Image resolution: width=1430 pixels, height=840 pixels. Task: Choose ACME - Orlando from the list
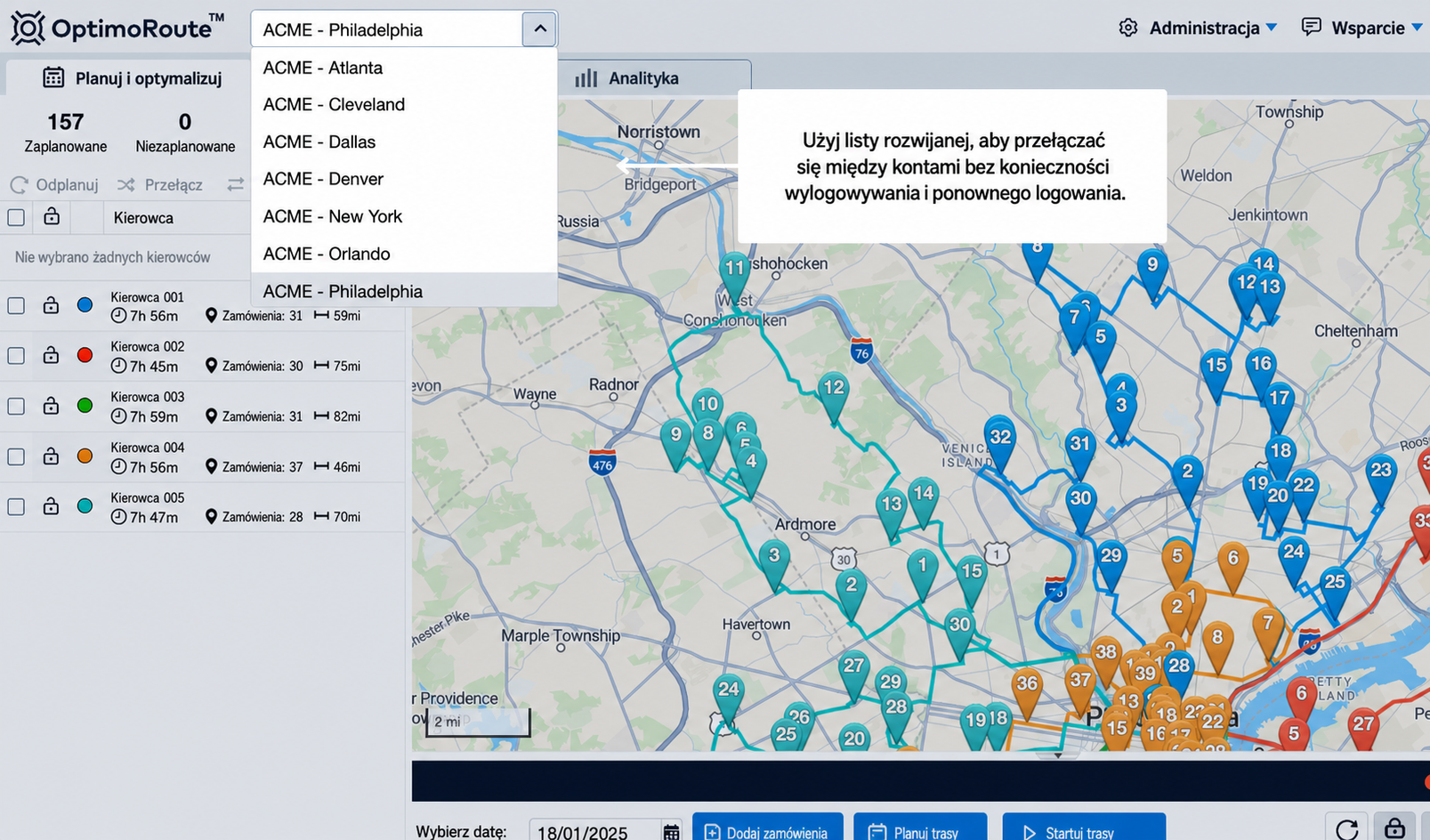coord(404,254)
